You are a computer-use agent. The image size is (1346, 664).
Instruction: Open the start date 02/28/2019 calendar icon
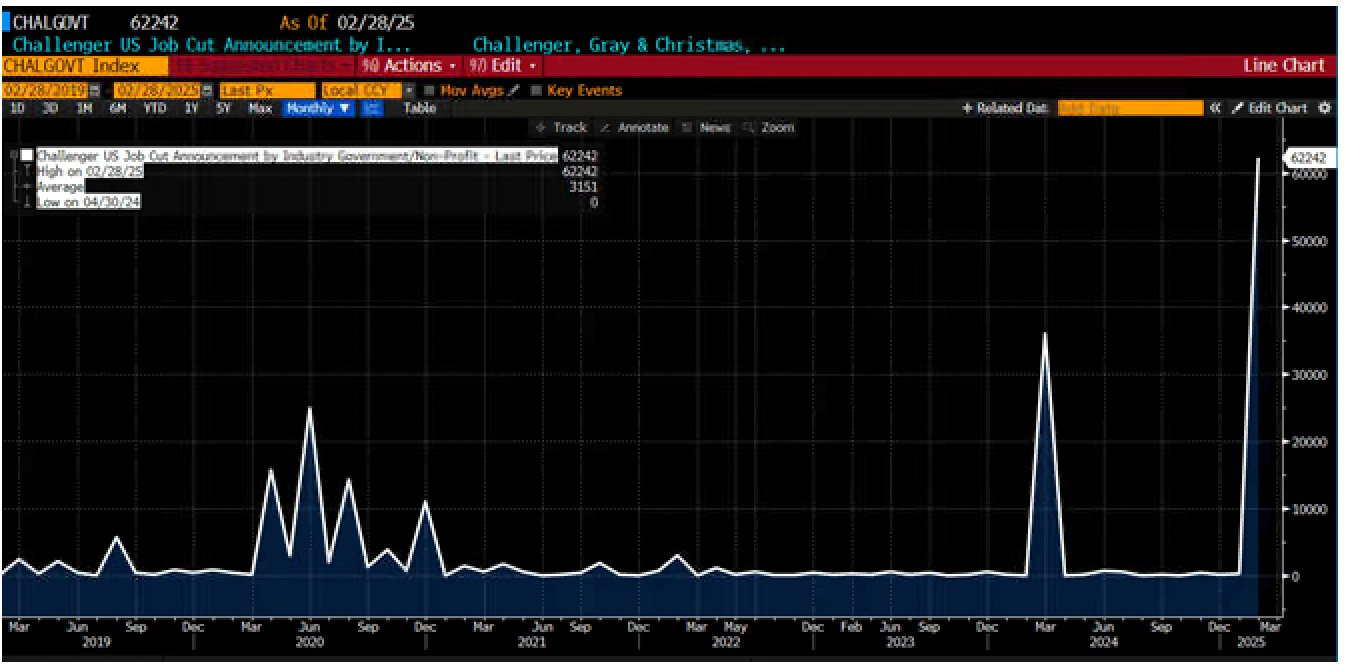94,90
